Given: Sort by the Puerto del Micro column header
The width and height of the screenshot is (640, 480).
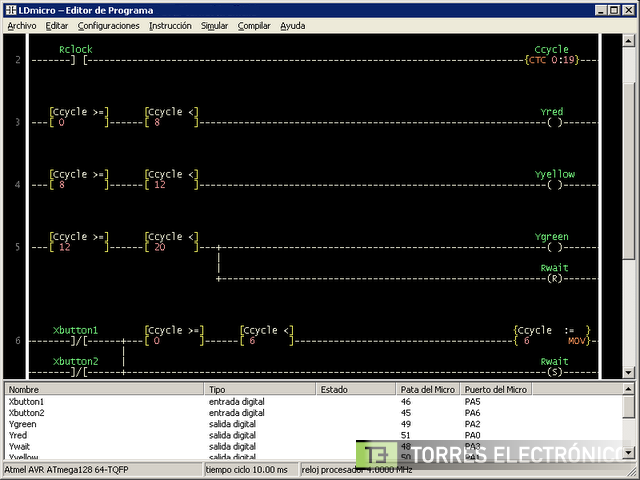Looking at the screenshot, I should (x=496, y=389).
